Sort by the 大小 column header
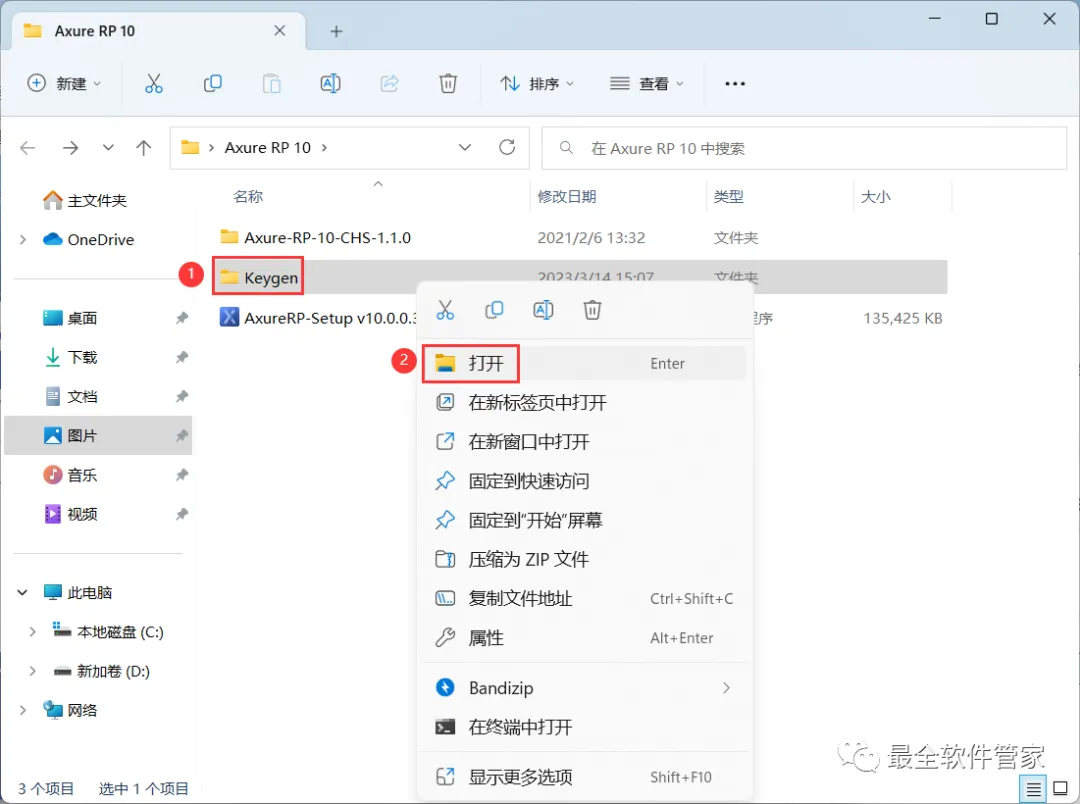 pos(875,196)
